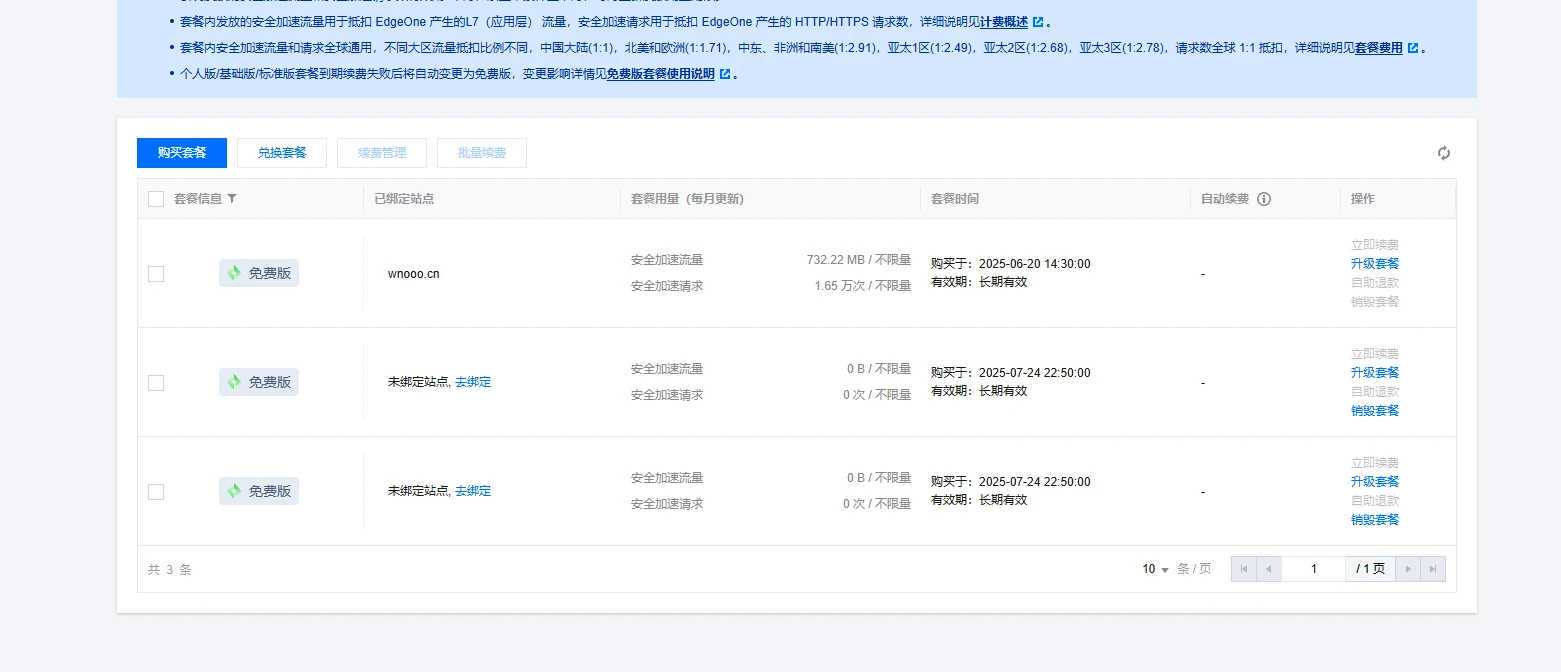Click 去绑定 link in the second row
Screen dimensions: 1561x672
tap(473, 382)
